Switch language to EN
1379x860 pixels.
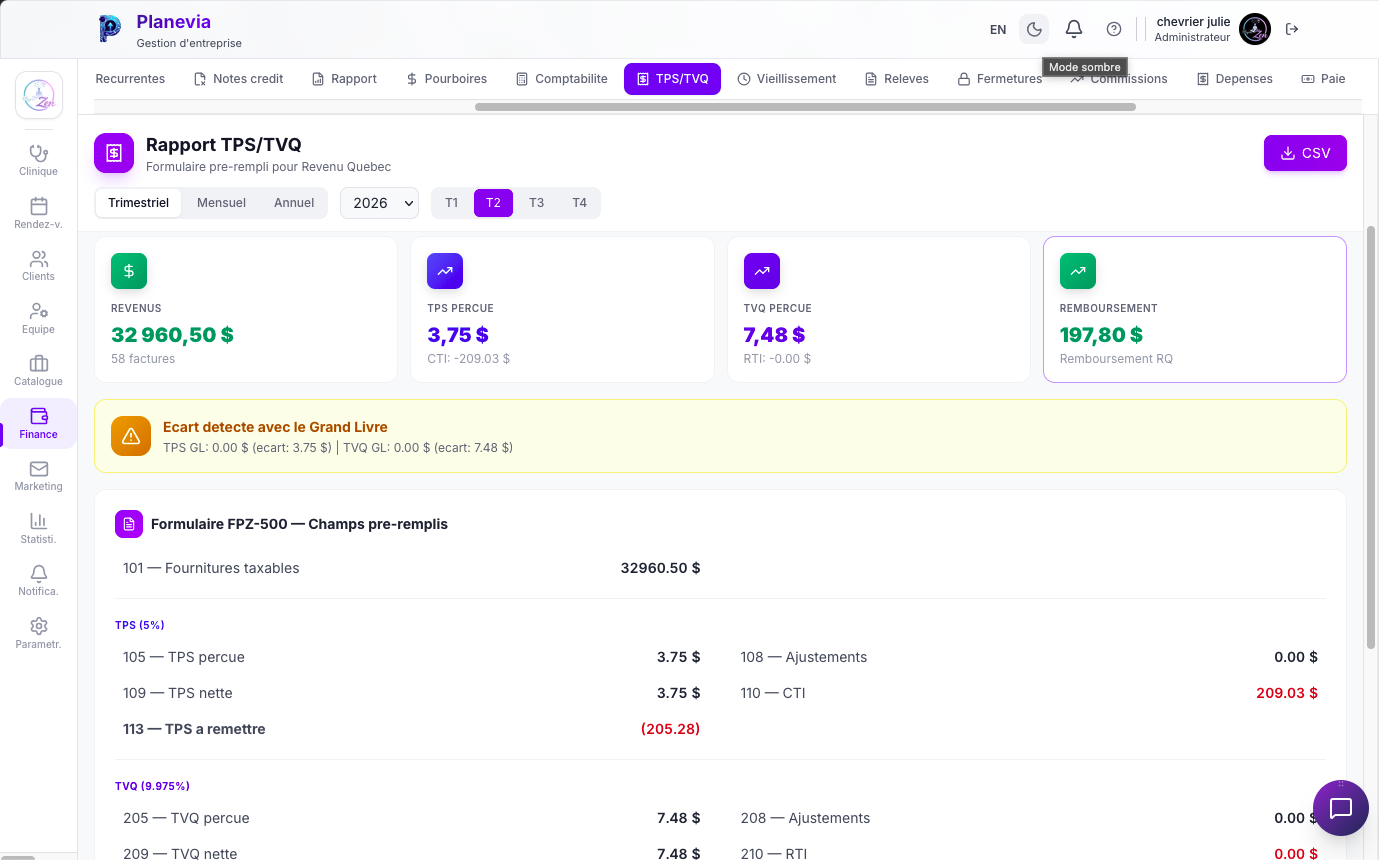(x=998, y=29)
